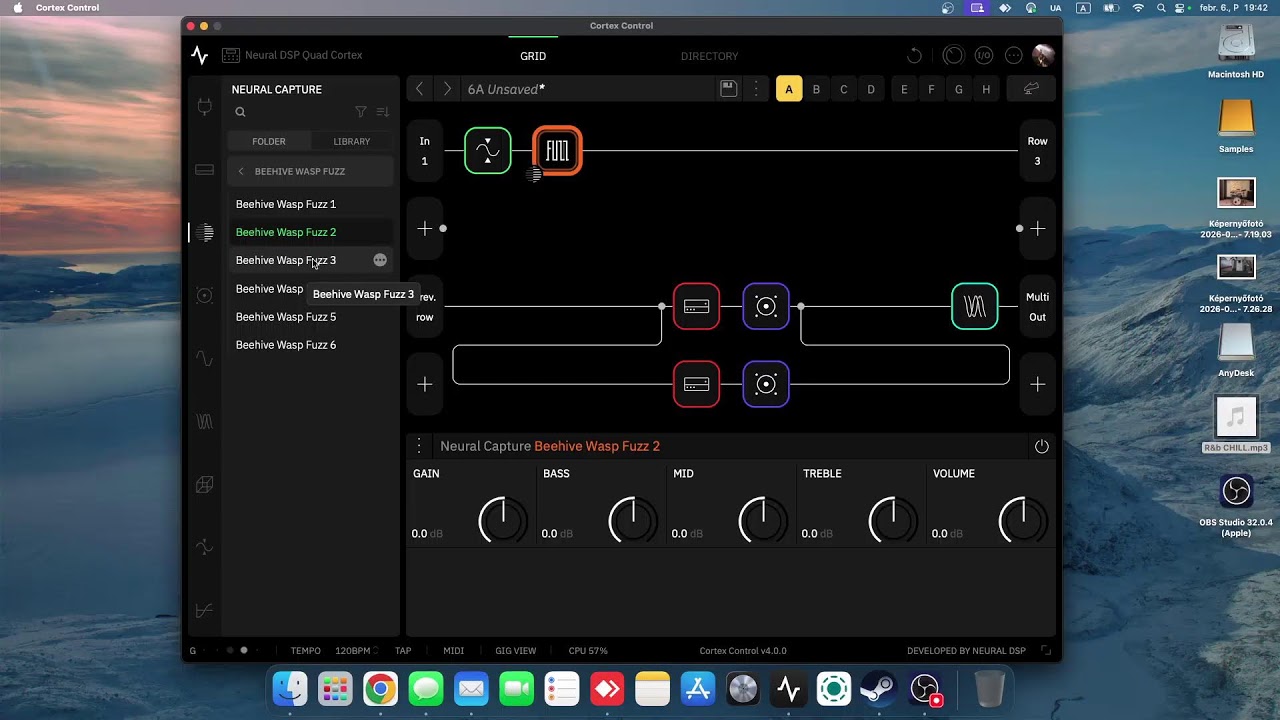Open the filter funnel in Neural Capture panel

(x=361, y=112)
